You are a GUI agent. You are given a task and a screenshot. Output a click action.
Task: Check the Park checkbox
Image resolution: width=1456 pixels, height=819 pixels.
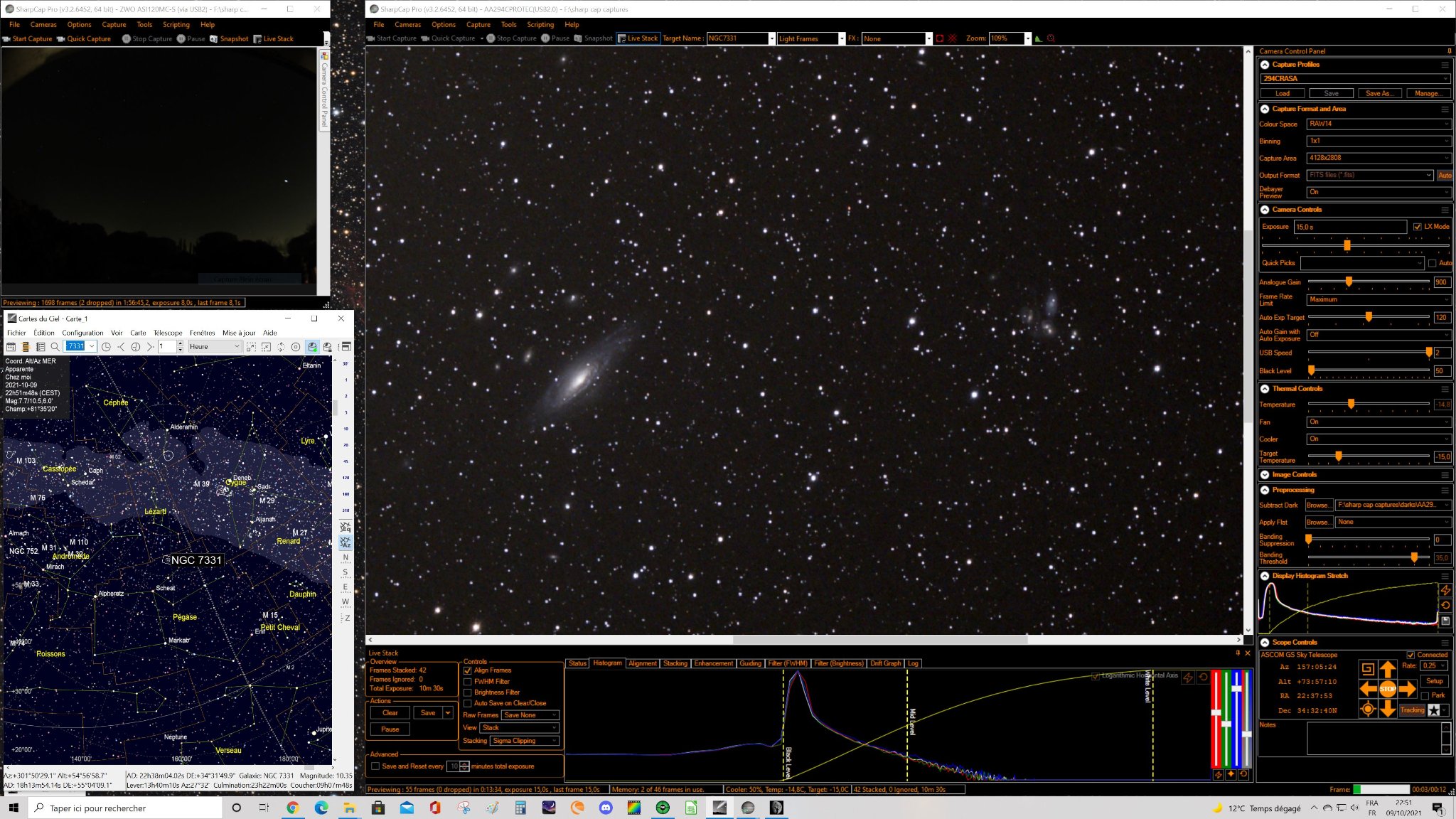point(1425,695)
